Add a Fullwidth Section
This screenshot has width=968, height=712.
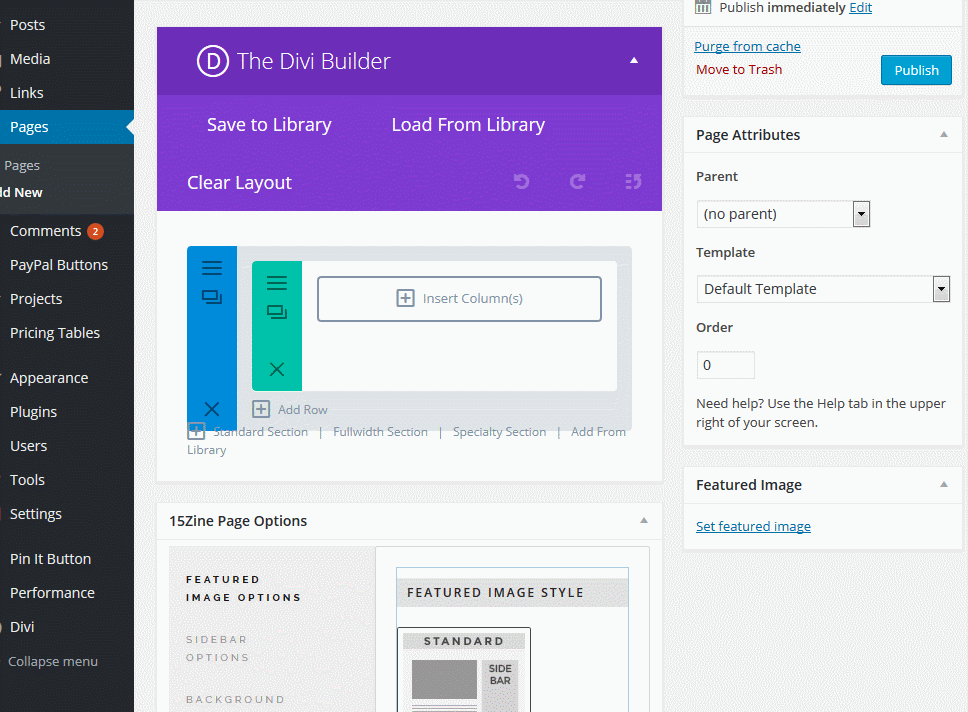(x=380, y=432)
